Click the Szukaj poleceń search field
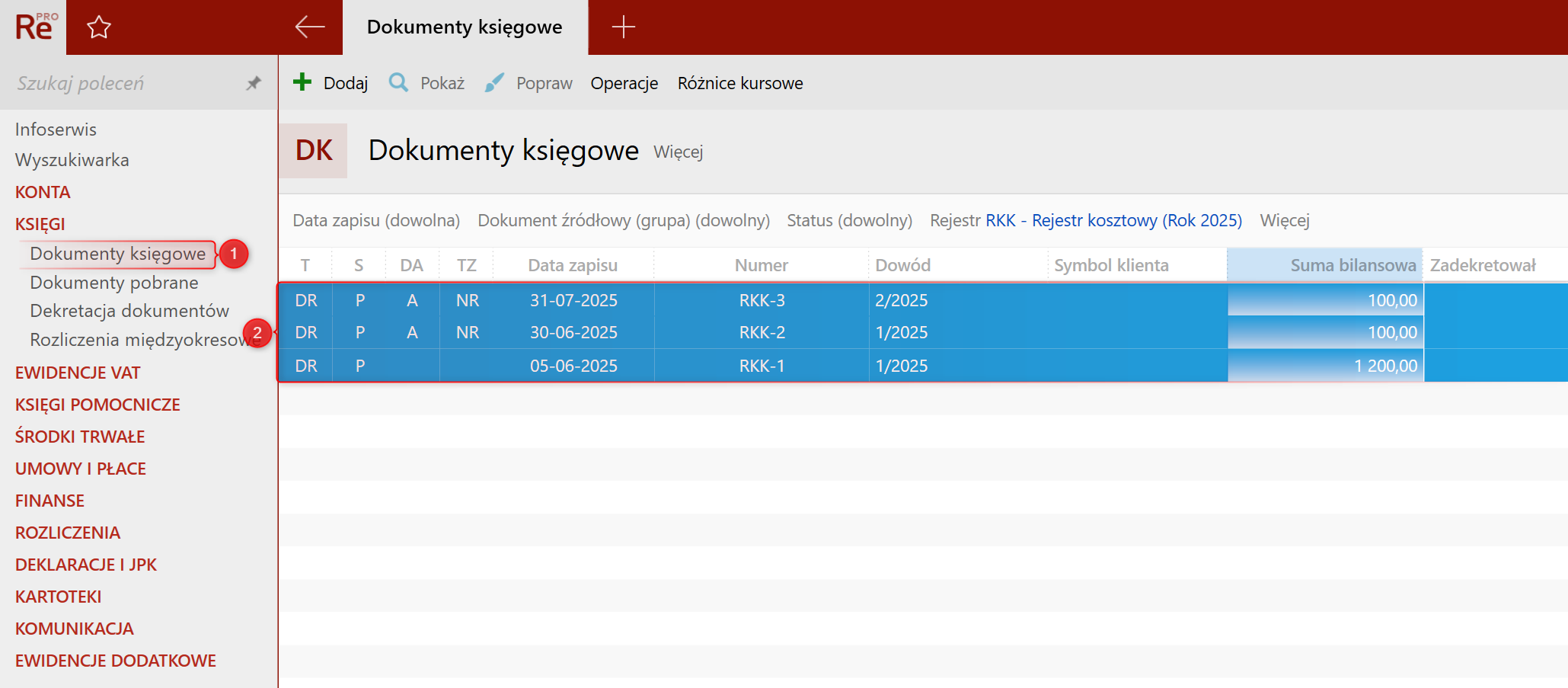The height and width of the screenshot is (688, 1568). pyautogui.click(x=122, y=83)
